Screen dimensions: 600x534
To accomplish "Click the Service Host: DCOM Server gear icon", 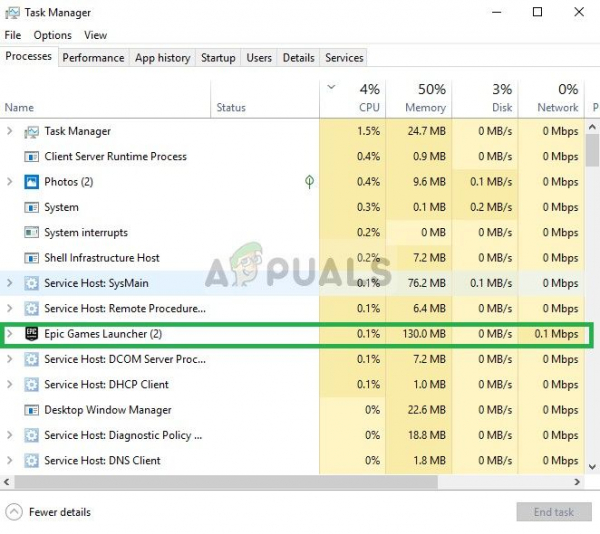I will (x=31, y=359).
